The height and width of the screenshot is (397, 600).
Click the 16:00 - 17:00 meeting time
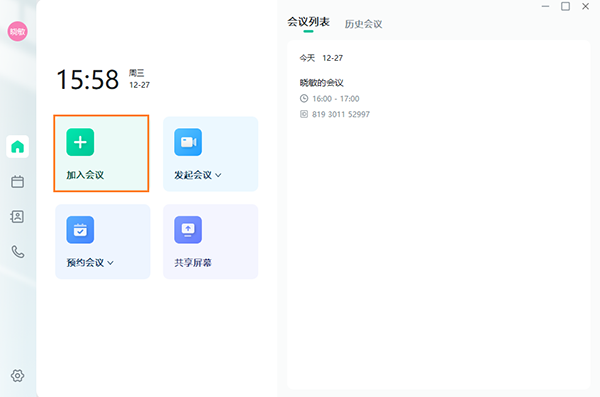(x=336, y=99)
